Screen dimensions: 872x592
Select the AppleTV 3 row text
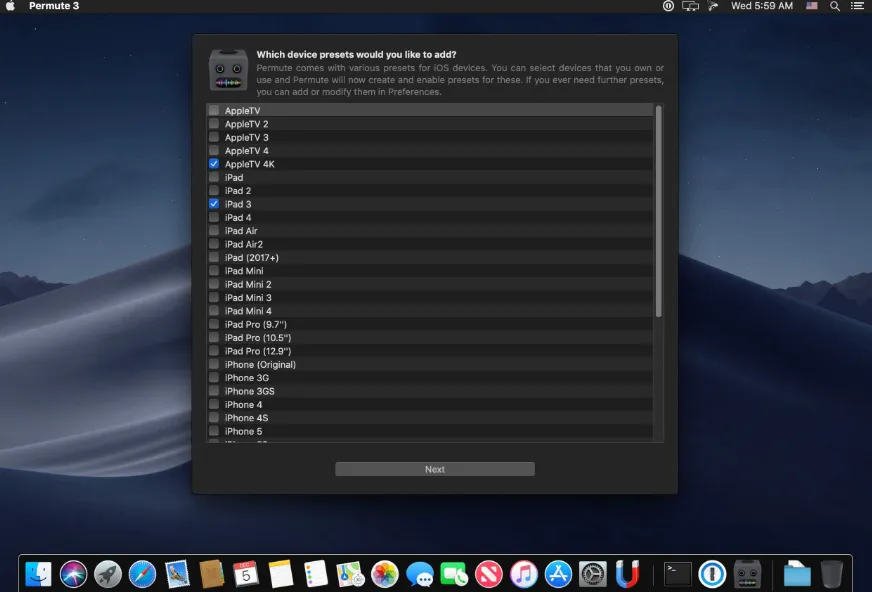pyautogui.click(x=246, y=137)
